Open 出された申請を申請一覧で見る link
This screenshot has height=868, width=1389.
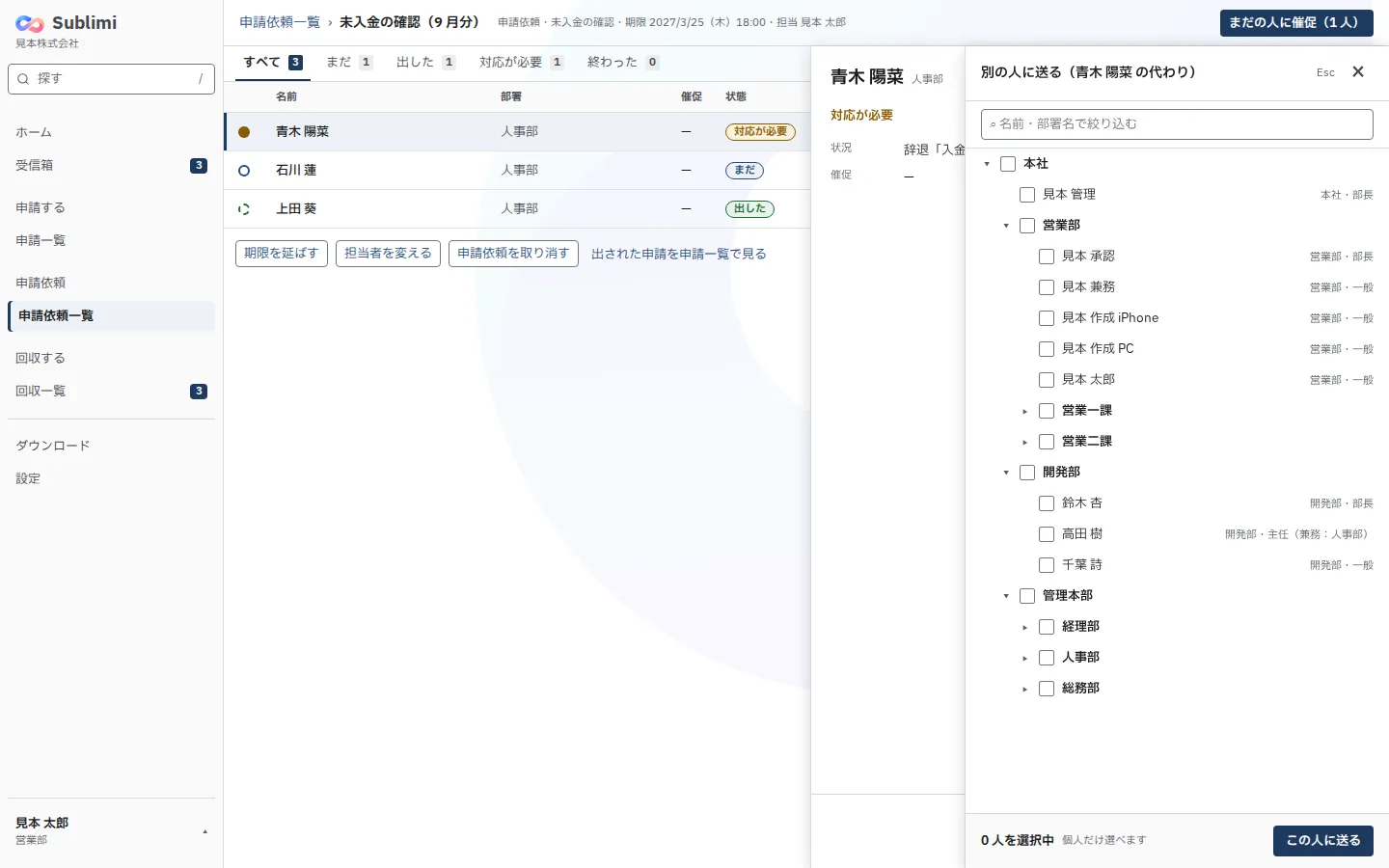pos(679,254)
